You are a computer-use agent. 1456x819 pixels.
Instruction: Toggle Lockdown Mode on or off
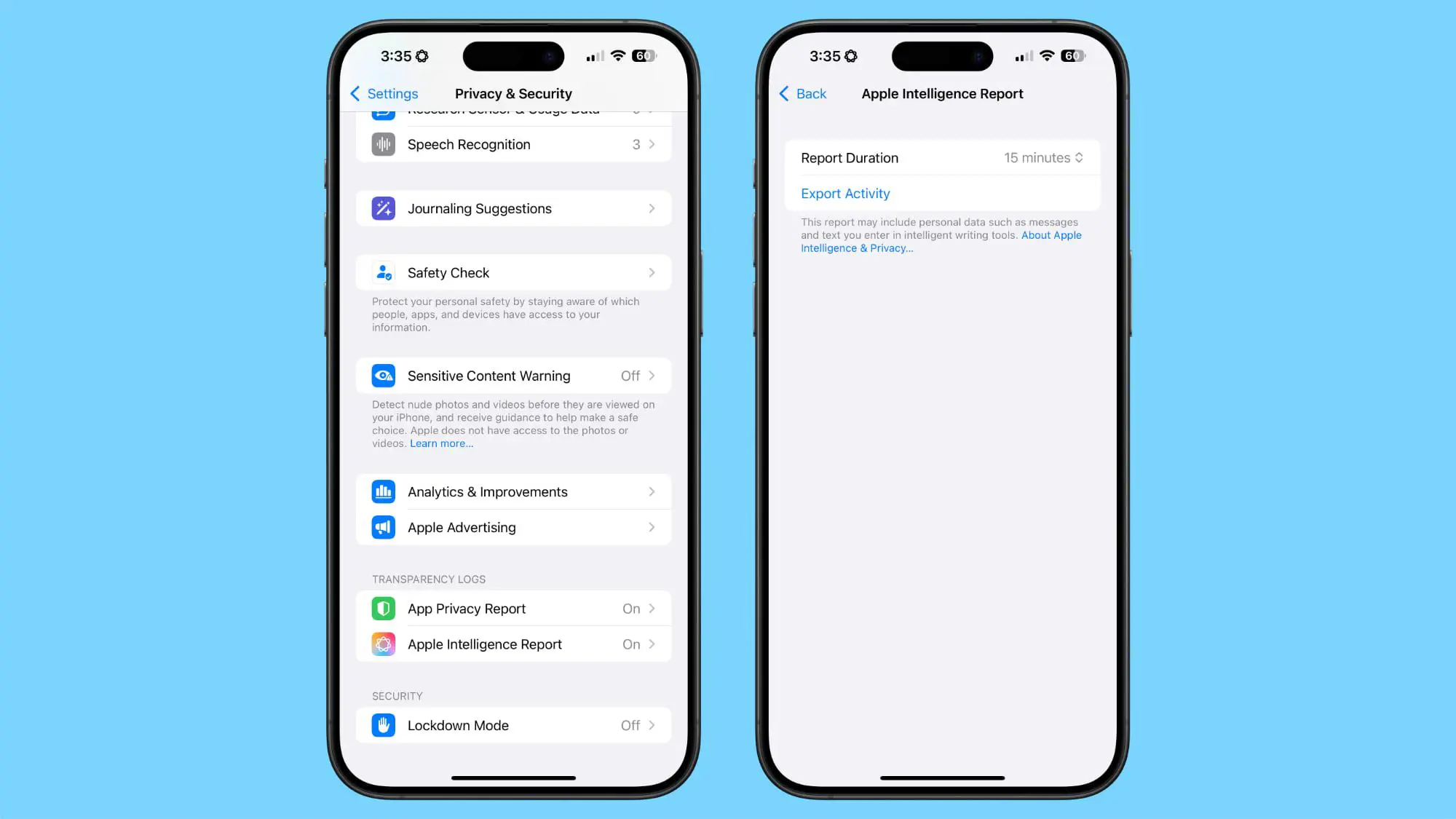point(513,725)
